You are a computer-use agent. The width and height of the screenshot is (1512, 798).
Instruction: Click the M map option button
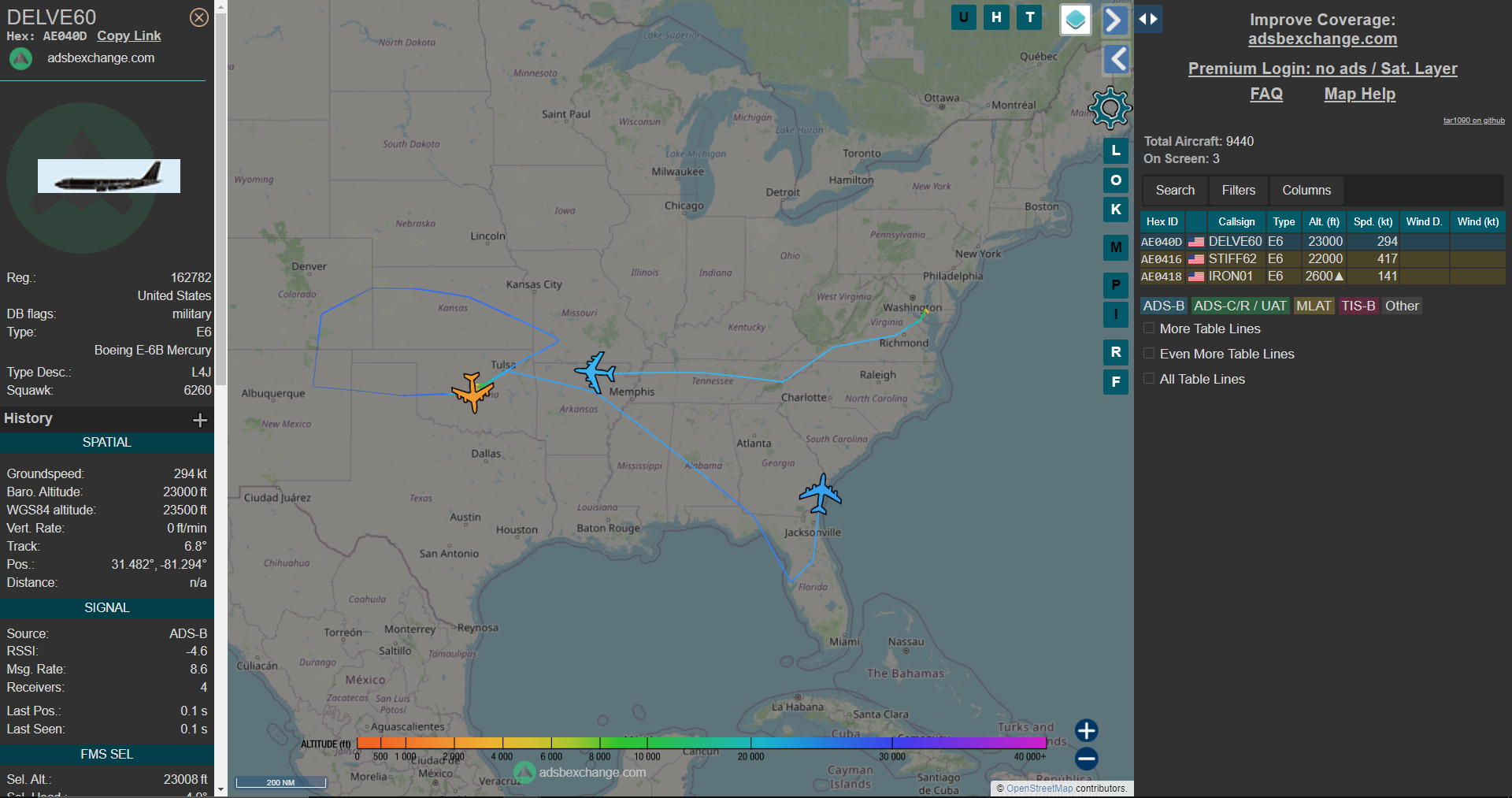pos(1116,247)
